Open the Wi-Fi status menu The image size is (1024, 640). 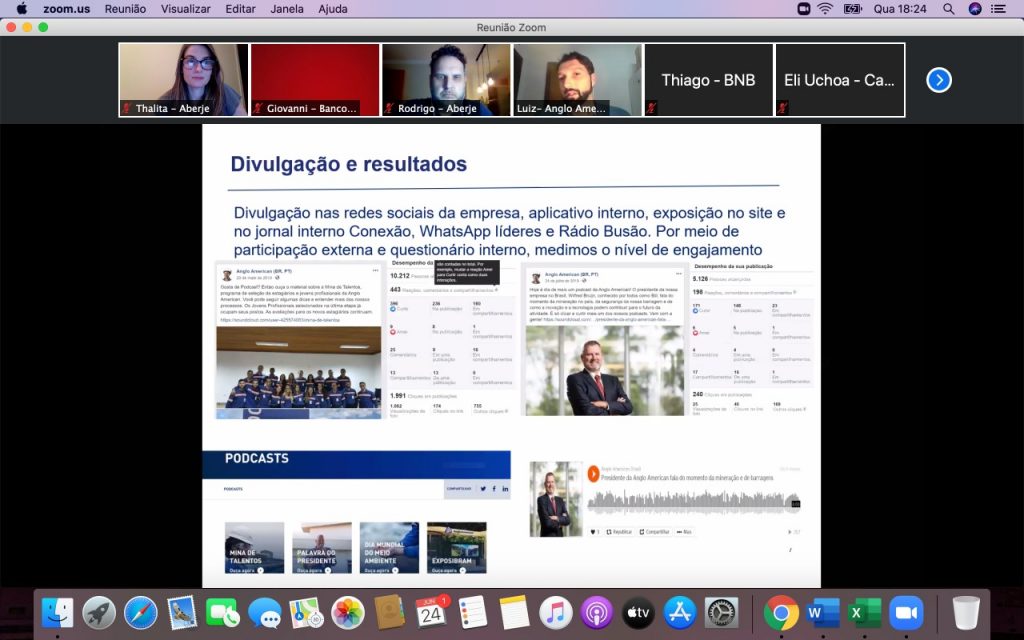tap(825, 9)
